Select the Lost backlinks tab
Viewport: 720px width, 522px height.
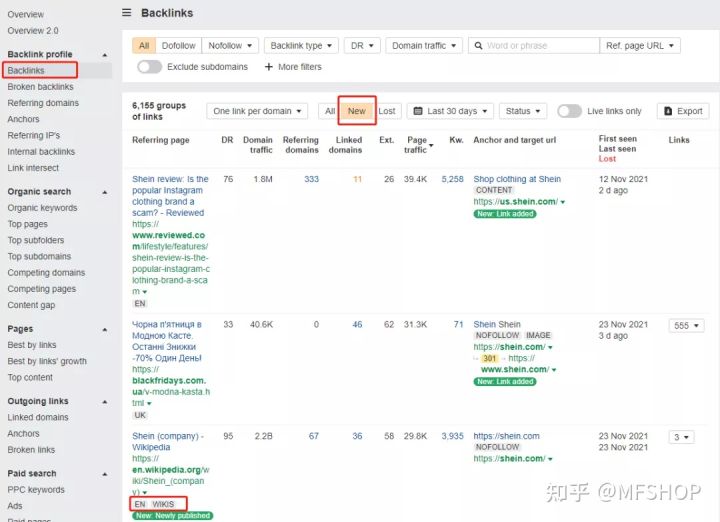(x=387, y=111)
